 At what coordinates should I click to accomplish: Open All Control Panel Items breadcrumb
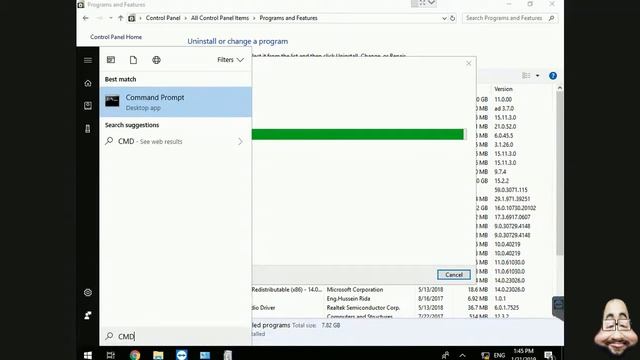click(x=220, y=18)
